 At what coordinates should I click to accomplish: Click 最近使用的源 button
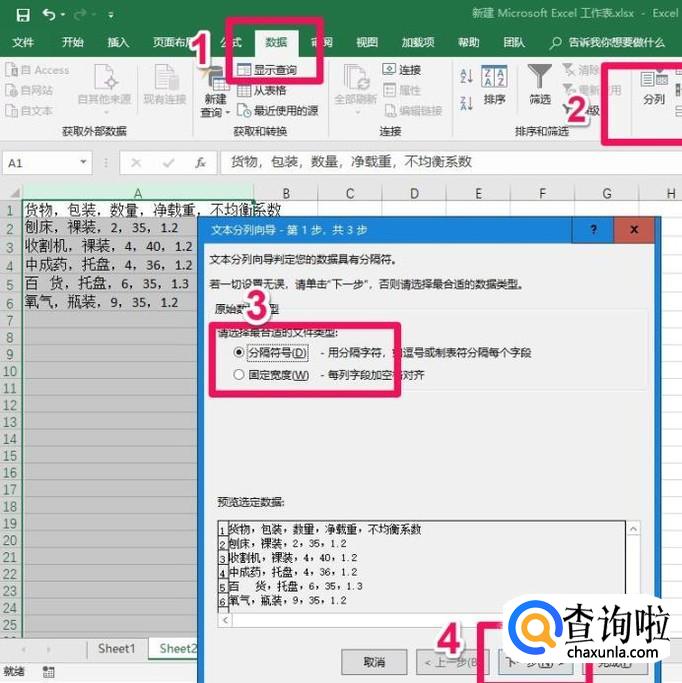click(278, 111)
